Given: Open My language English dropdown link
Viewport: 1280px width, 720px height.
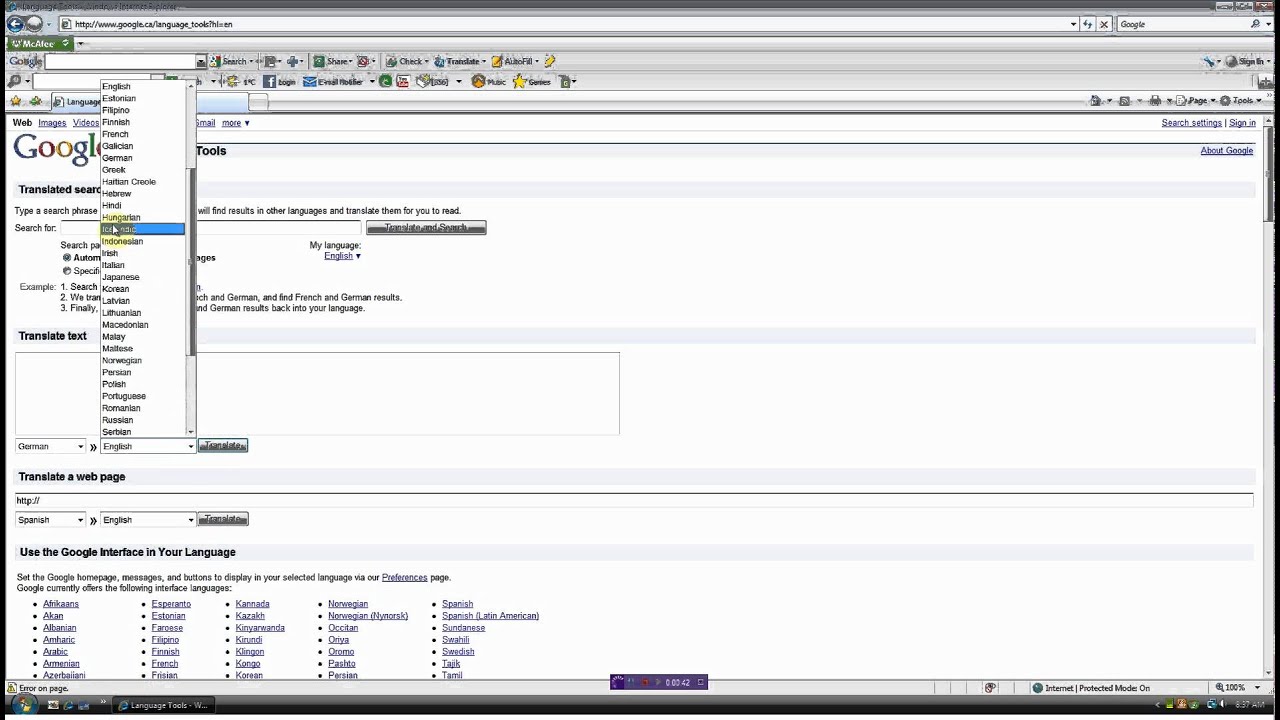Looking at the screenshot, I should tap(342, 256).
